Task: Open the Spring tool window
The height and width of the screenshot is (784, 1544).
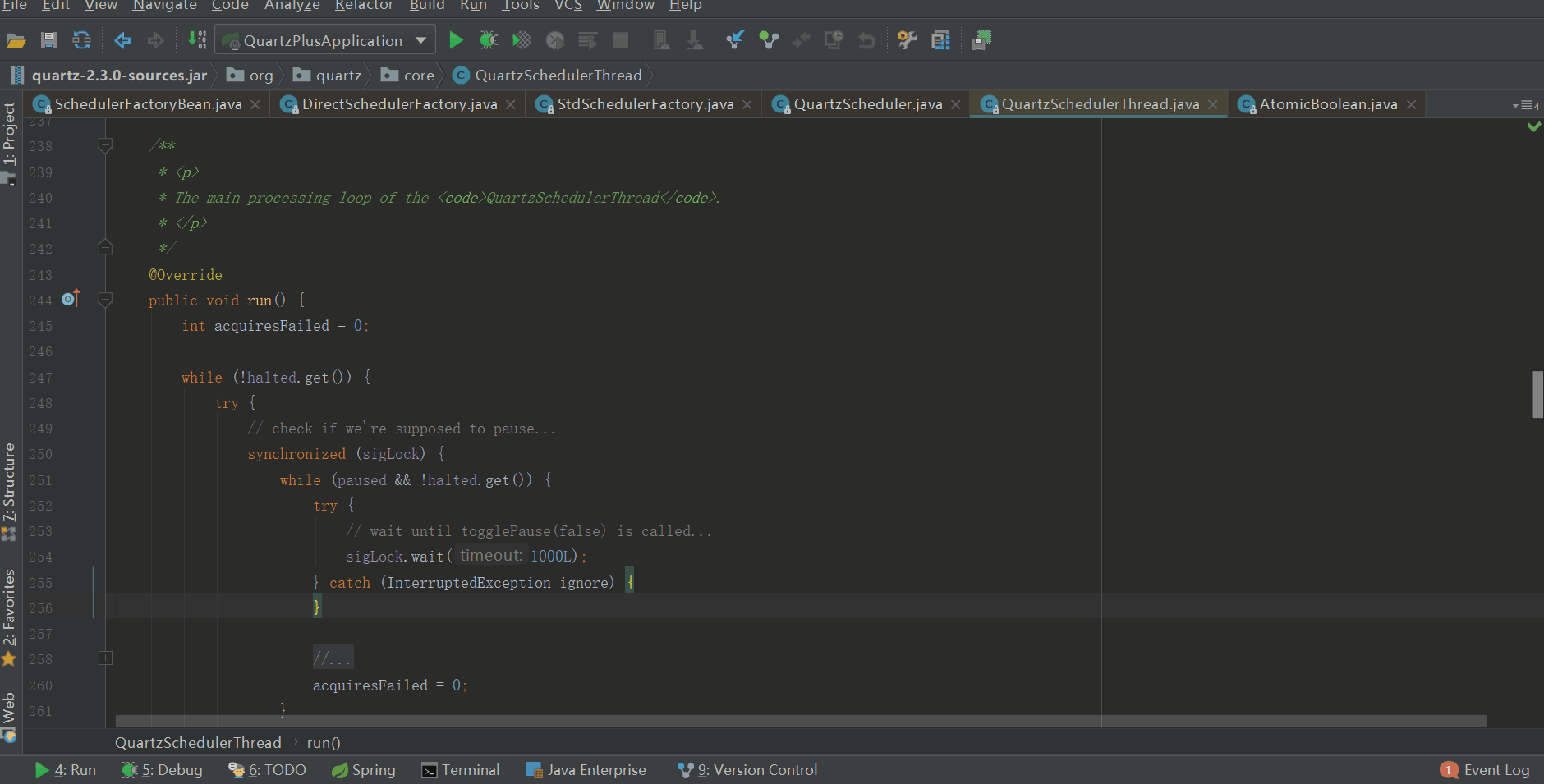Action: click(364, 770)
